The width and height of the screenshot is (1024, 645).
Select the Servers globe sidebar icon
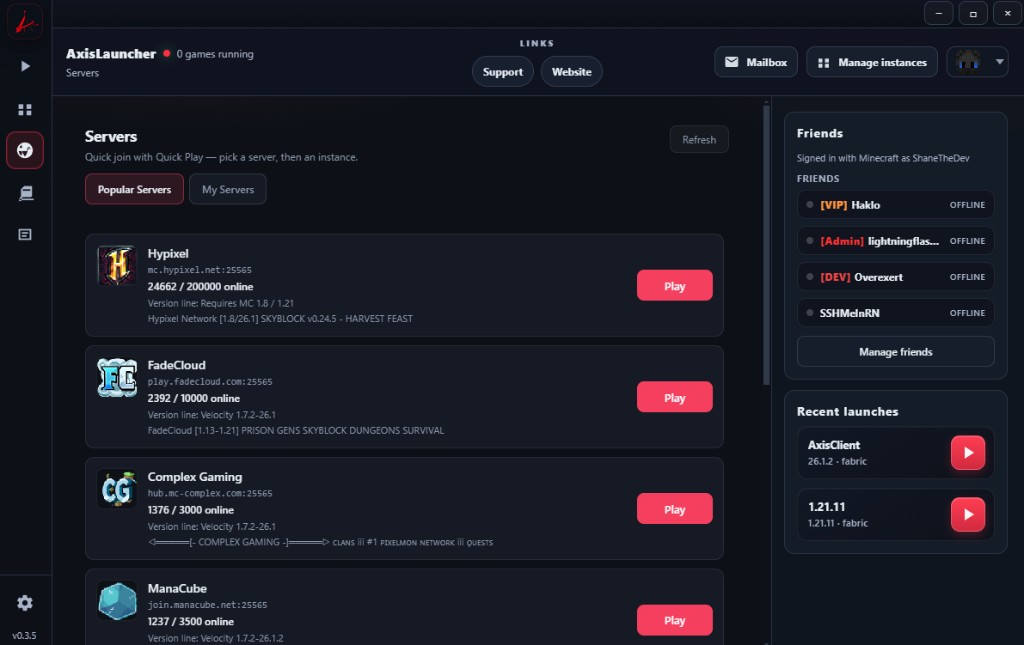(25, 150)
